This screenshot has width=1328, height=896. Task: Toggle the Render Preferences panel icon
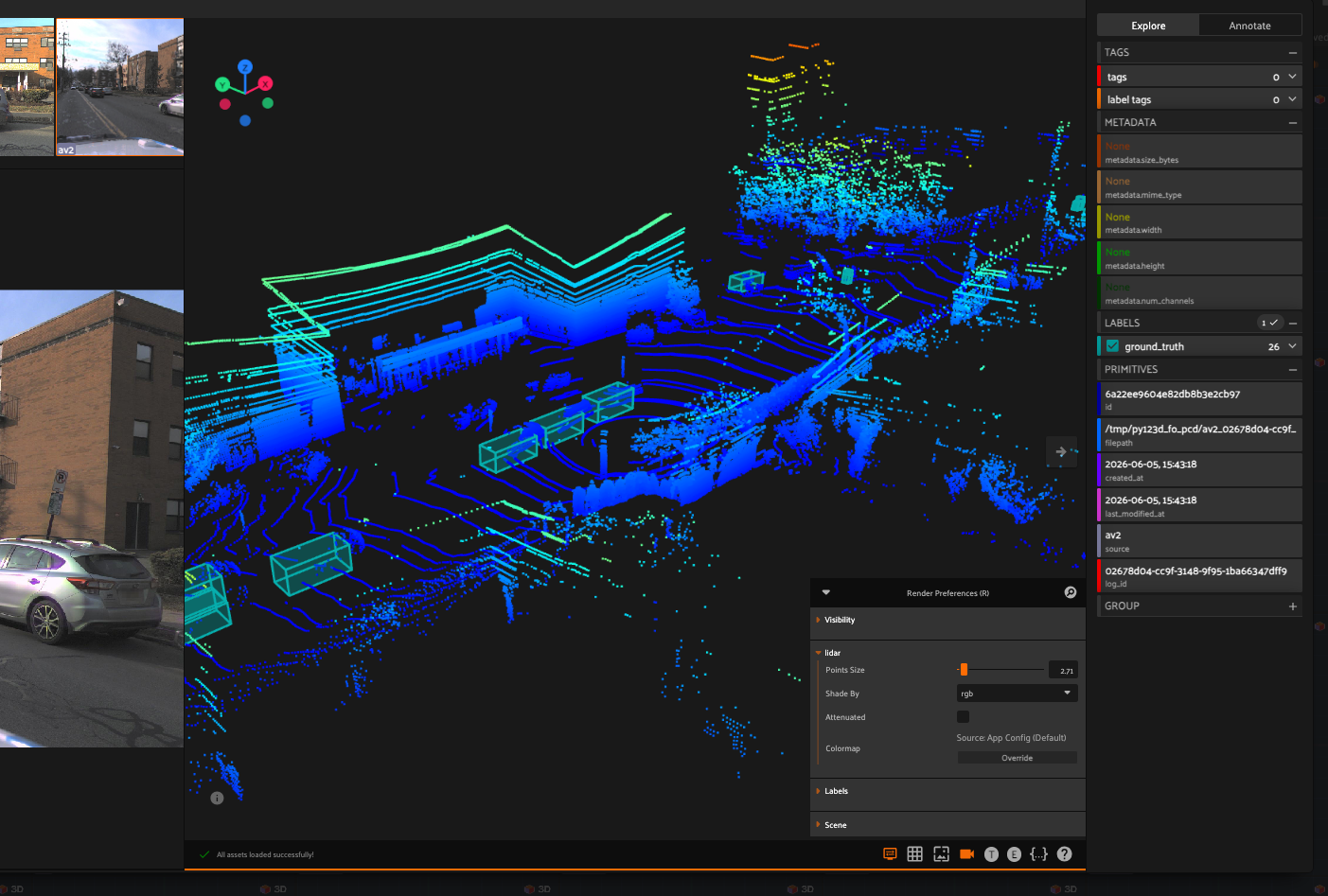point(890,853)
